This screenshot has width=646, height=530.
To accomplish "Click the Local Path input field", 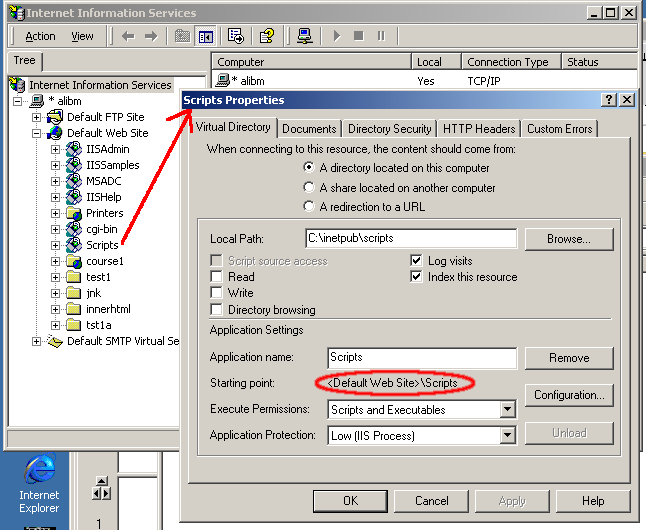I will pos(411,239).
